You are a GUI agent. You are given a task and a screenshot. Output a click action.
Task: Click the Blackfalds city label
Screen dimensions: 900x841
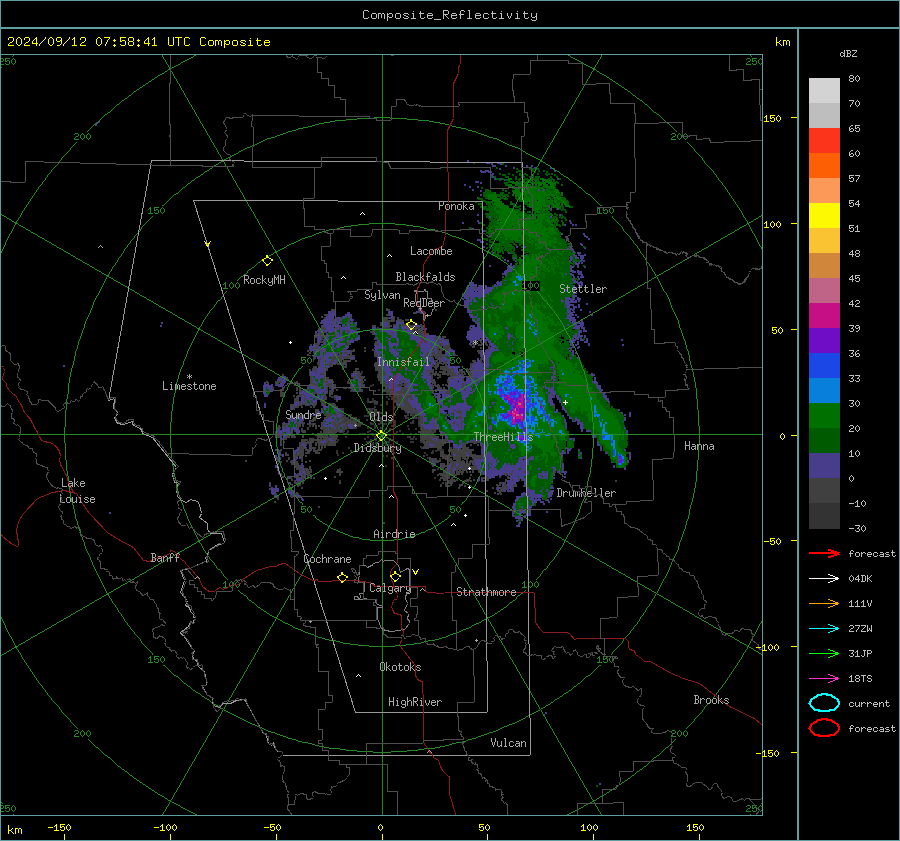pos(425,277)
